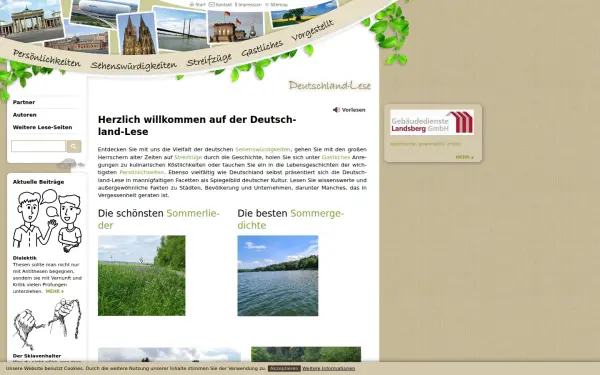Screen dimensions: 600x375
Task: Click the Deutschland-Lese logo text
Action: (329, 85)
